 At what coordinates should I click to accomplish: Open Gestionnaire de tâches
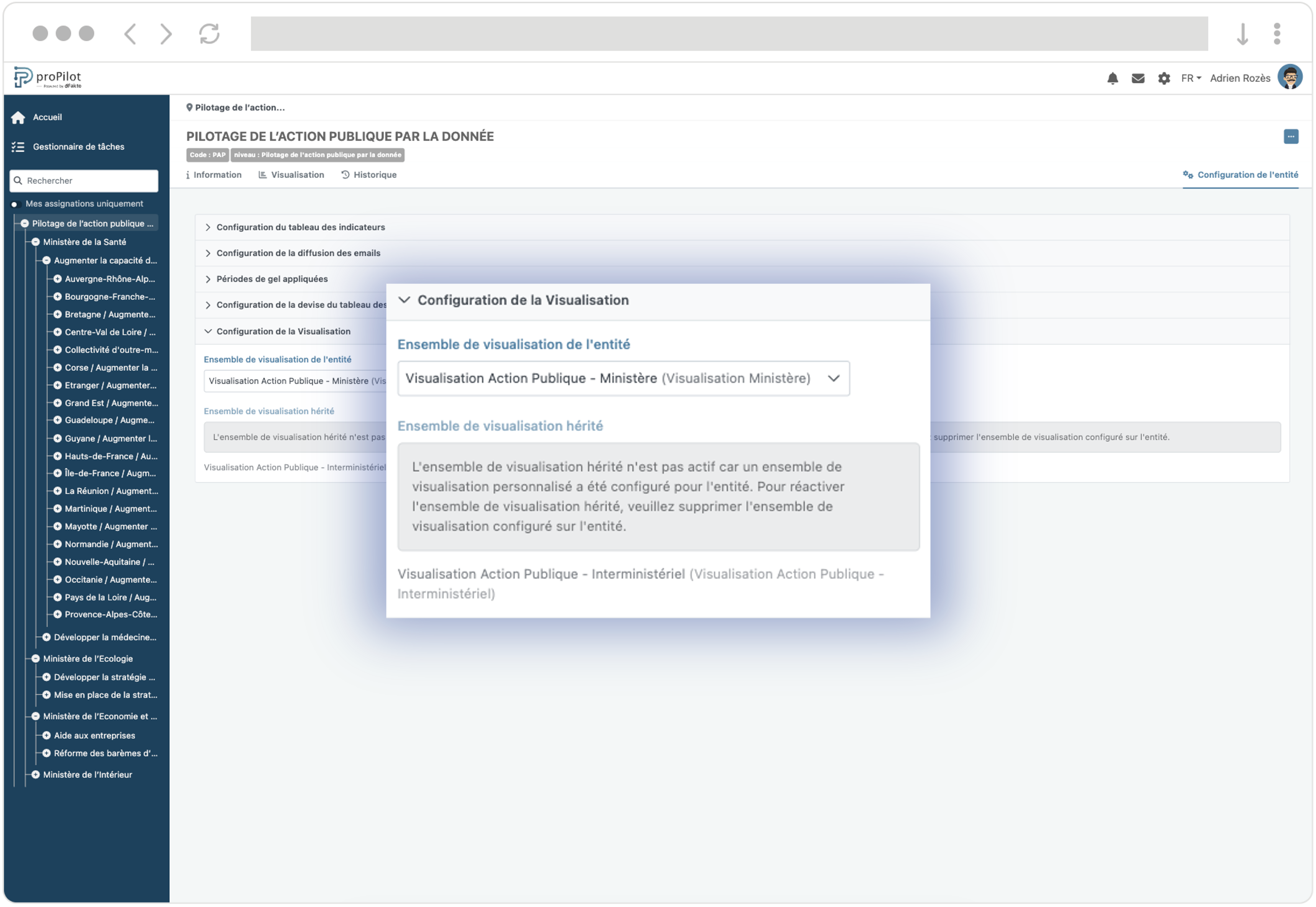tap(78, 147)
